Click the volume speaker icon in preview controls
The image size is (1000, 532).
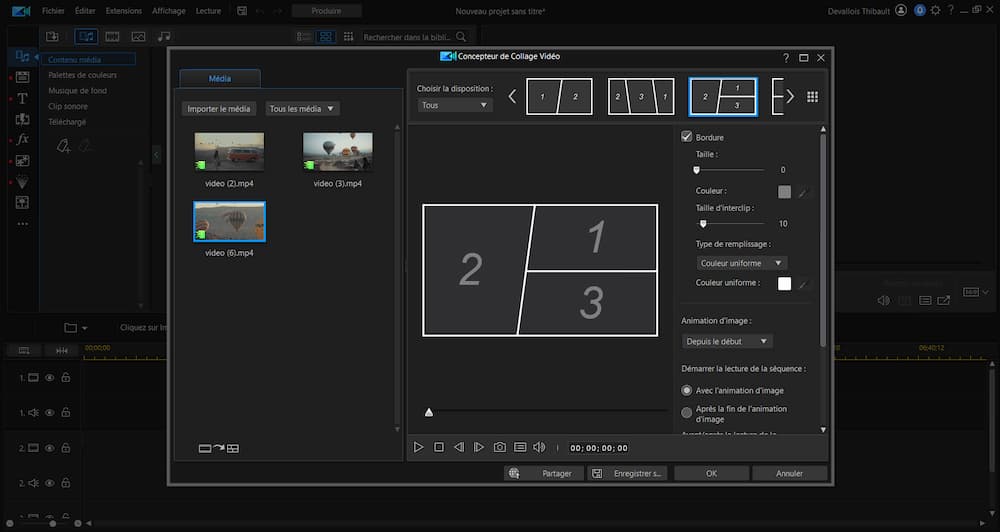pos(540,448)
